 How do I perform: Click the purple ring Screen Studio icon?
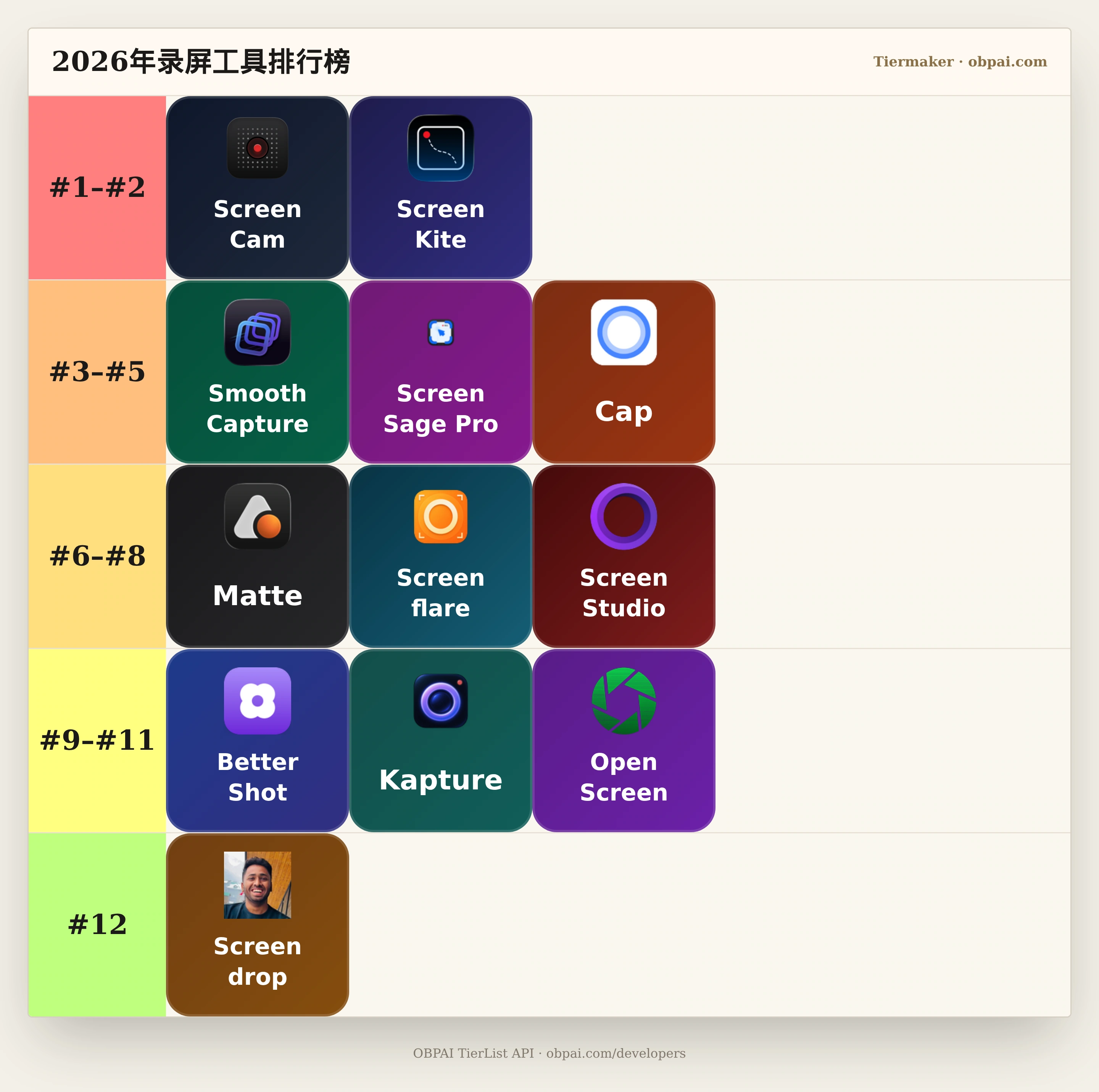[x=624, y=516]
